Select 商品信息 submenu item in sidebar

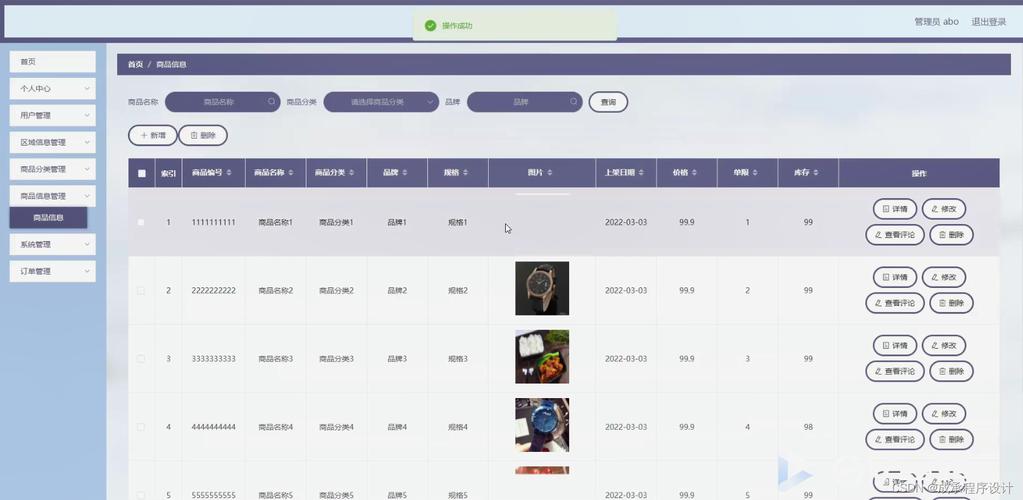(x=48, y=217)
